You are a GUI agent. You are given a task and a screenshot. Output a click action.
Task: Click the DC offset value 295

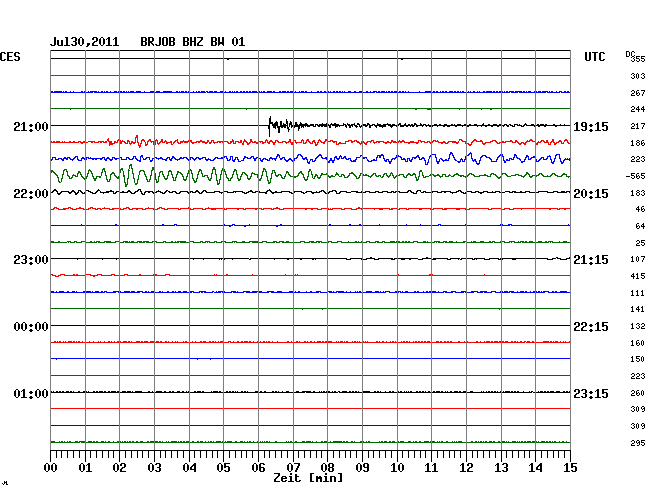pyautogui.click(x=638, y=443)
